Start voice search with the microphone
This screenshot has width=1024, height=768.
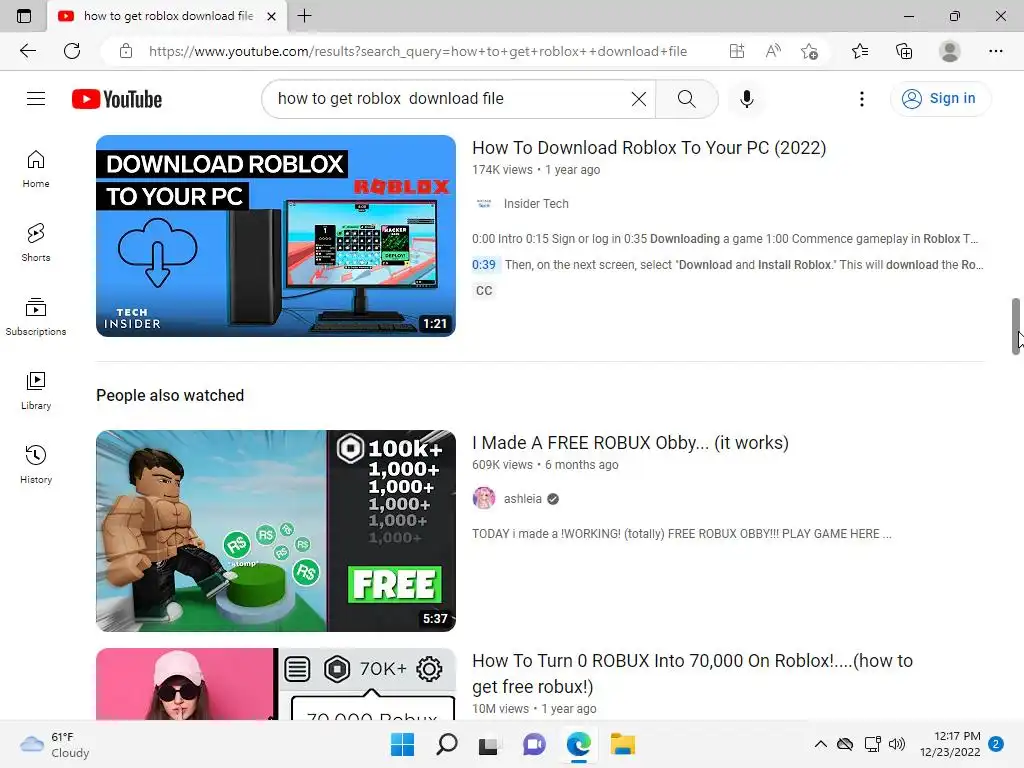tap(747, 99)
